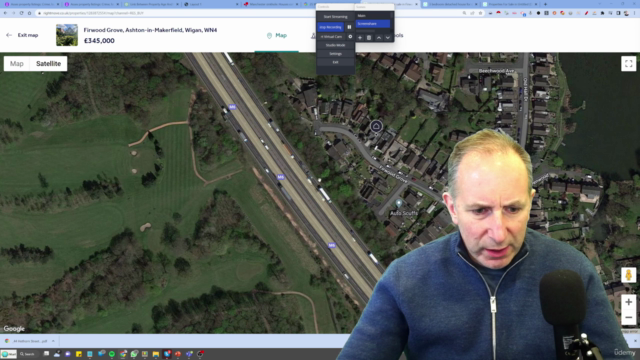Pause the OBS recording

(349, 27)
